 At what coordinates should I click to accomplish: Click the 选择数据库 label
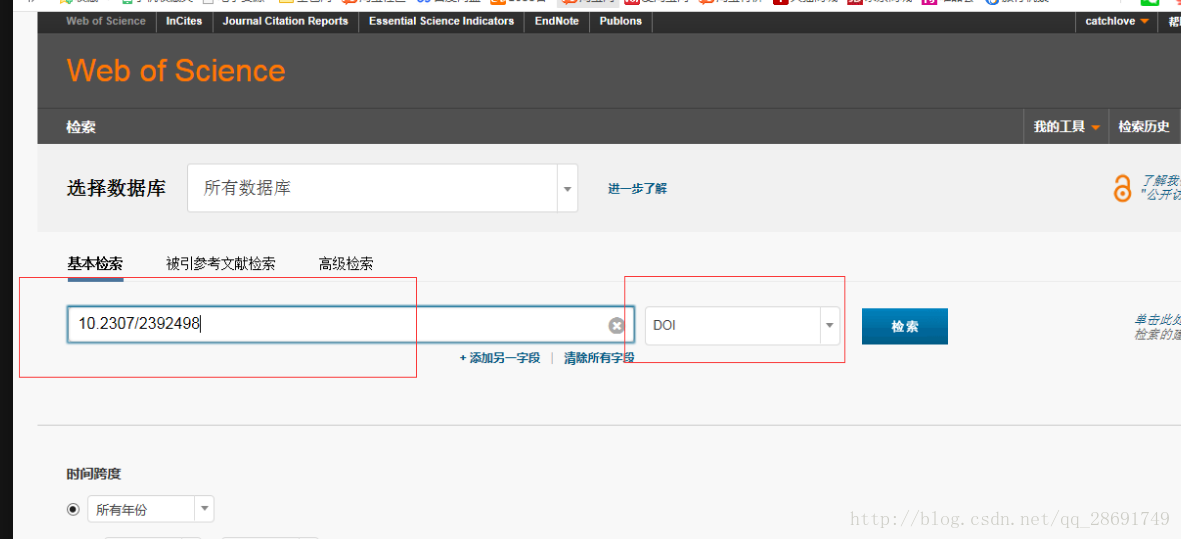(x=116, y=188)
